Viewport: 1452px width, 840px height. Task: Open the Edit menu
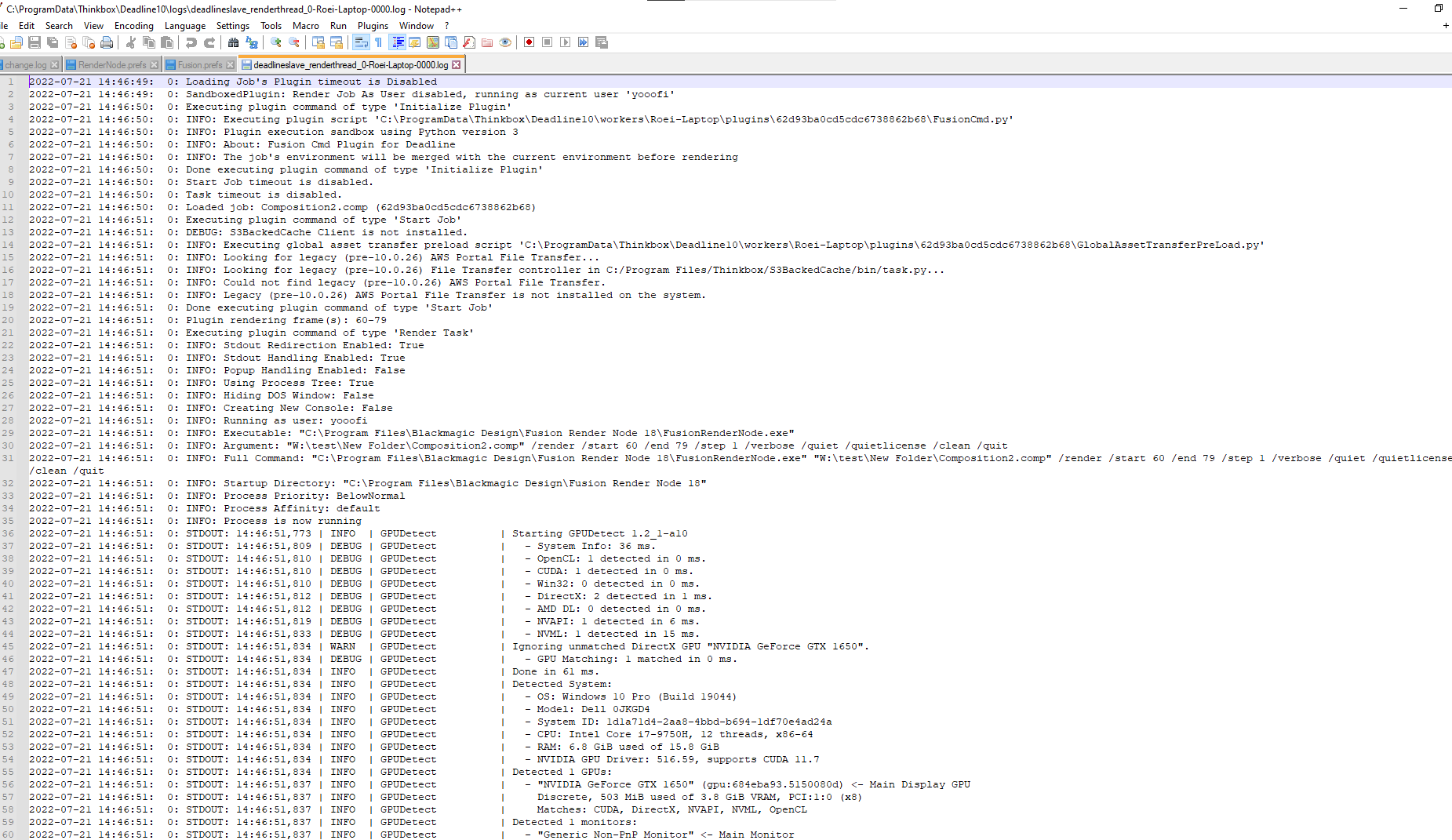[x=27, y=26]
